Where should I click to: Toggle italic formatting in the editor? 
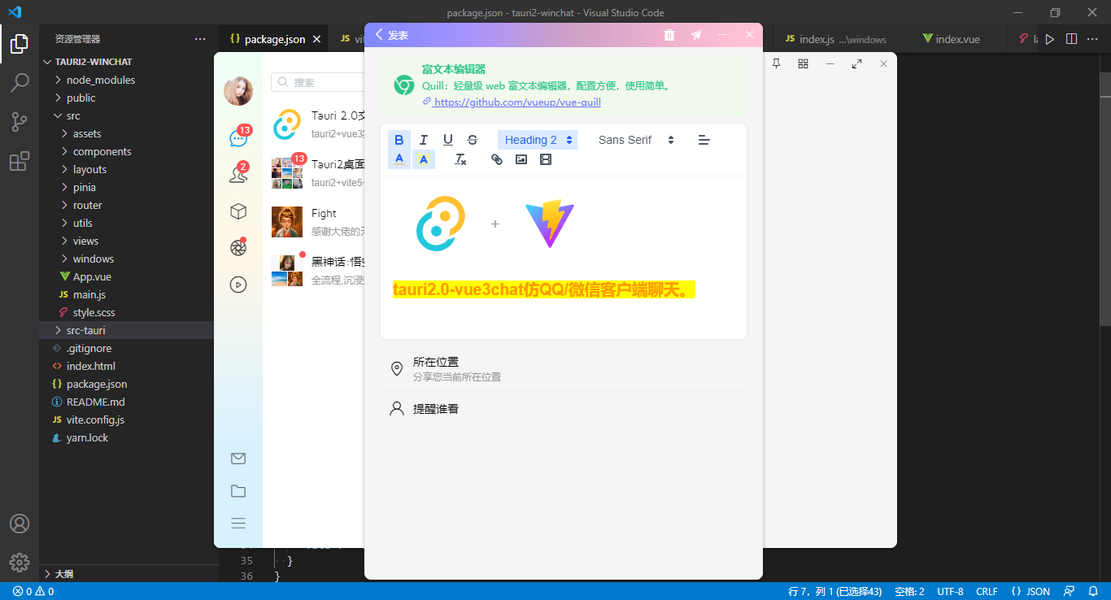click(x=423, y=140)
